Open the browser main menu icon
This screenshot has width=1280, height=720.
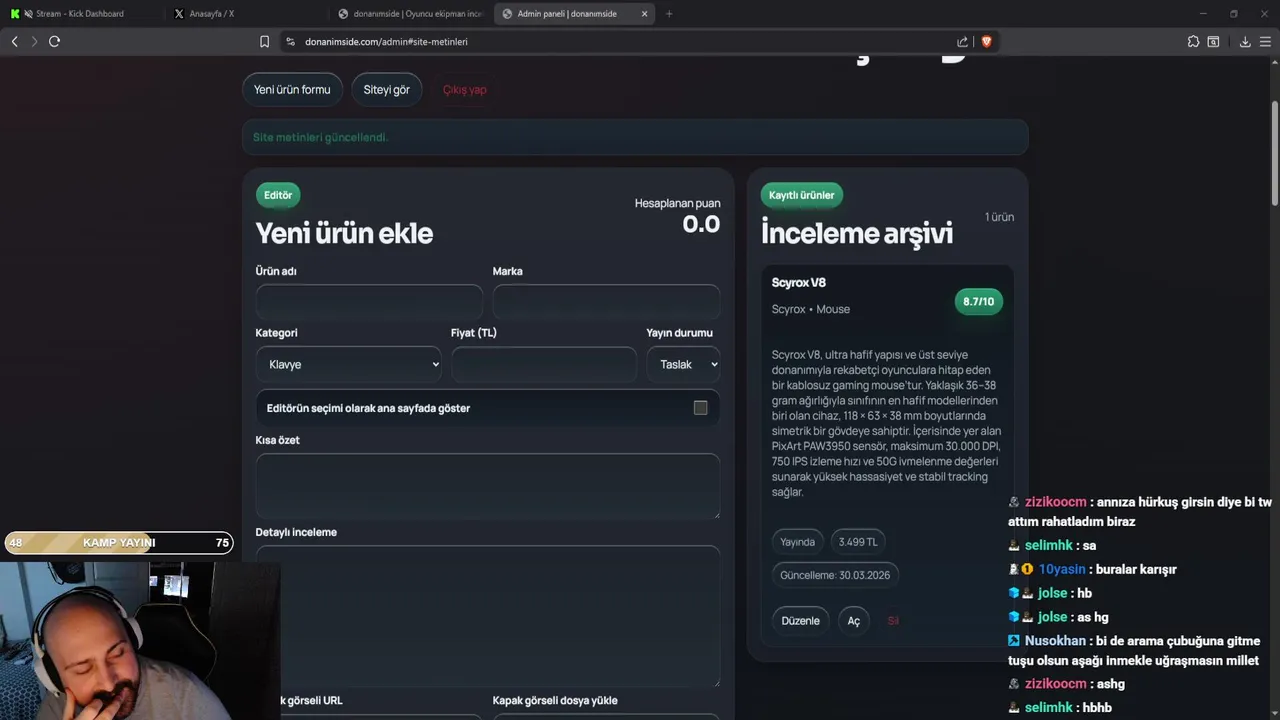pyautogui.click(x=1265, y=41)
